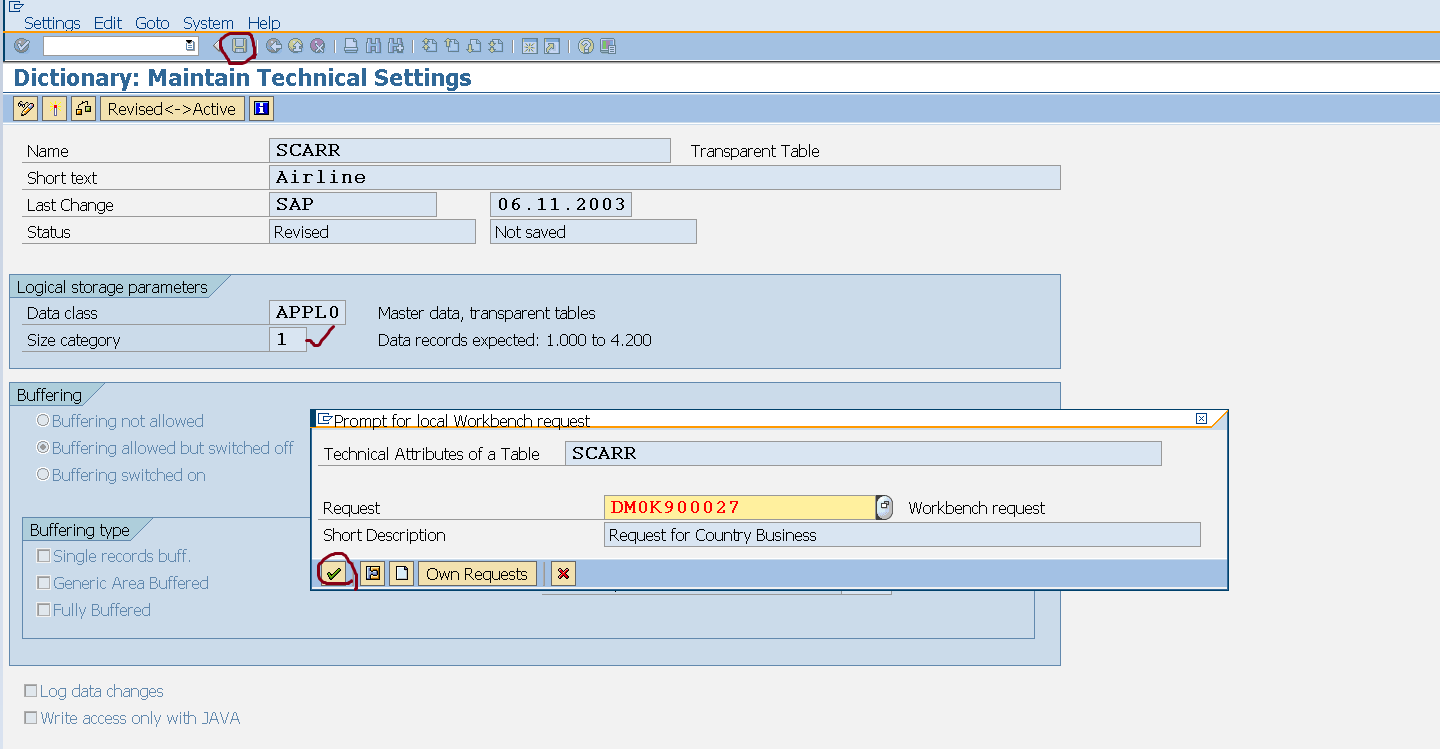Click the Save icon in the toolbar
1440x749 pixels.
(x=239, y=46)
